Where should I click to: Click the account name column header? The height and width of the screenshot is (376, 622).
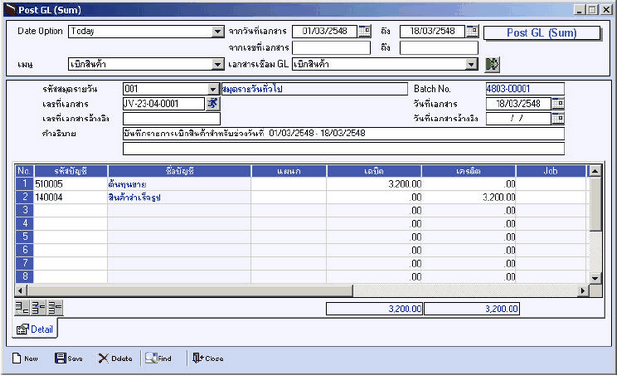point(179,171)
